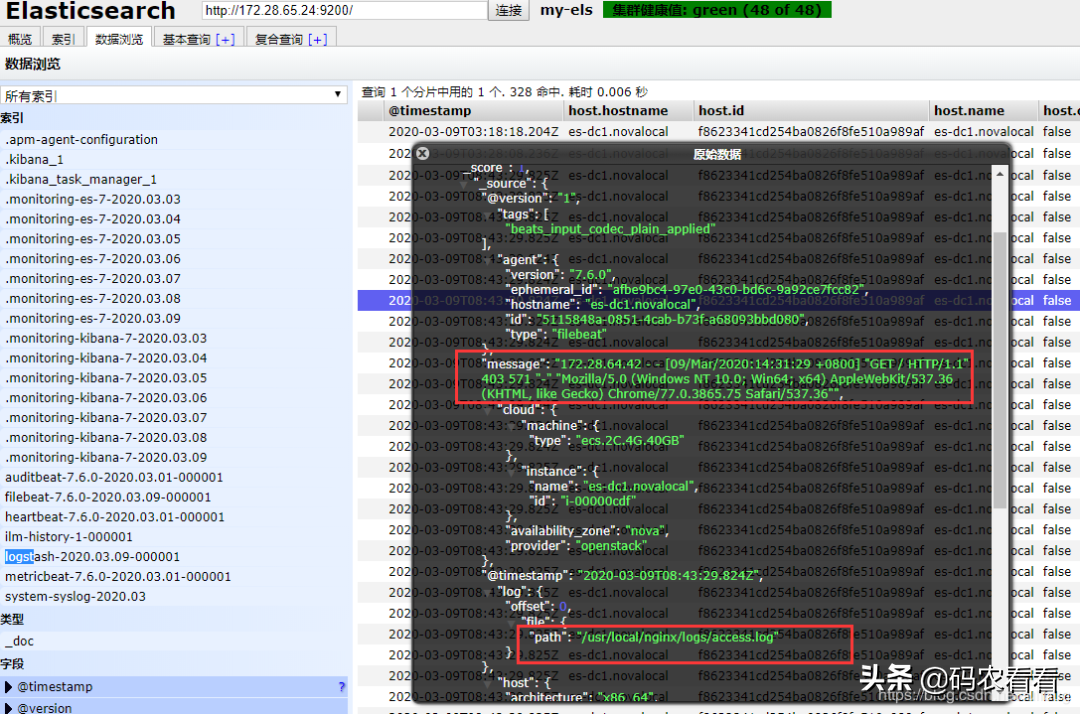The image size is (1080, 714).
Task: Select index .monitoring-es-7-2020.03.04
Action: (x=93, y=219)
